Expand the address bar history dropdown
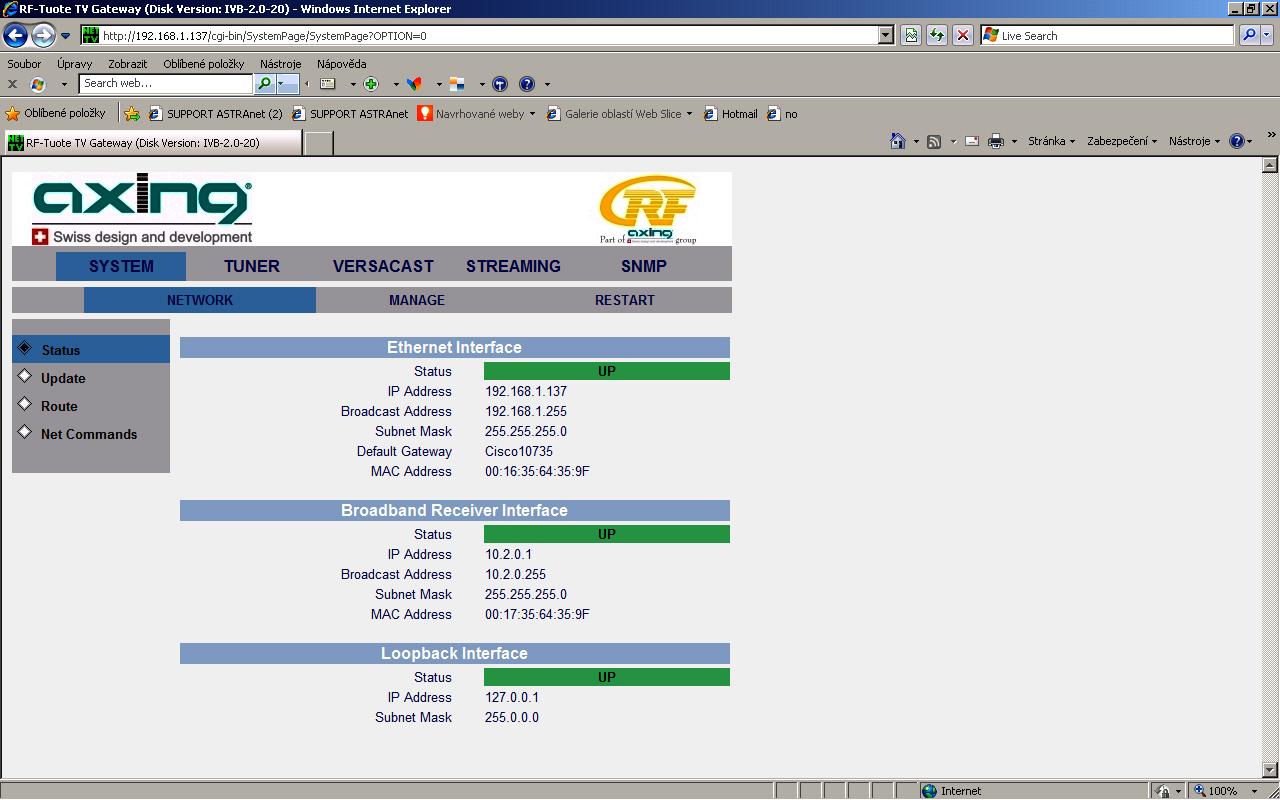This screenshot has width=1280, height=800. [886, 36]
